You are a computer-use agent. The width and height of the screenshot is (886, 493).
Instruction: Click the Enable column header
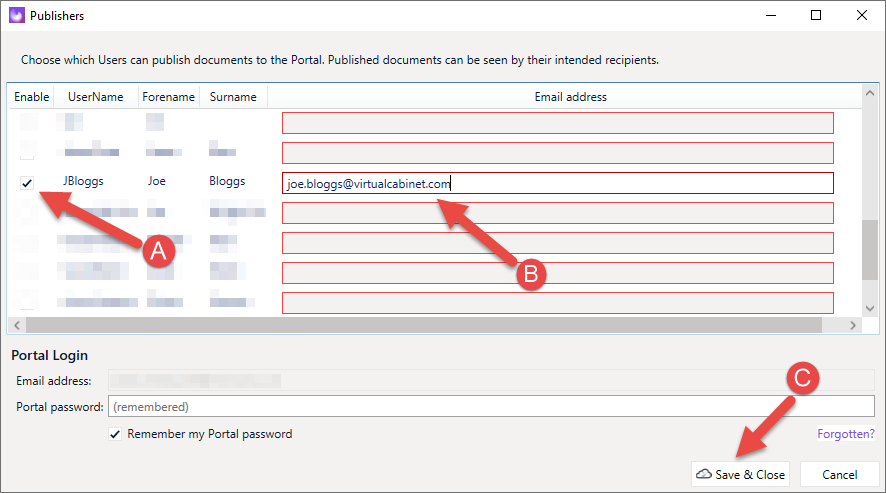point(32,97)
